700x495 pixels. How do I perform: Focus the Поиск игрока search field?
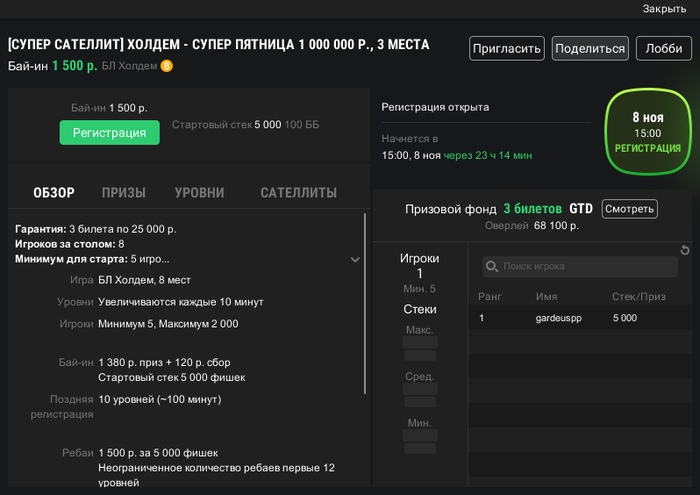pos(580,266)
